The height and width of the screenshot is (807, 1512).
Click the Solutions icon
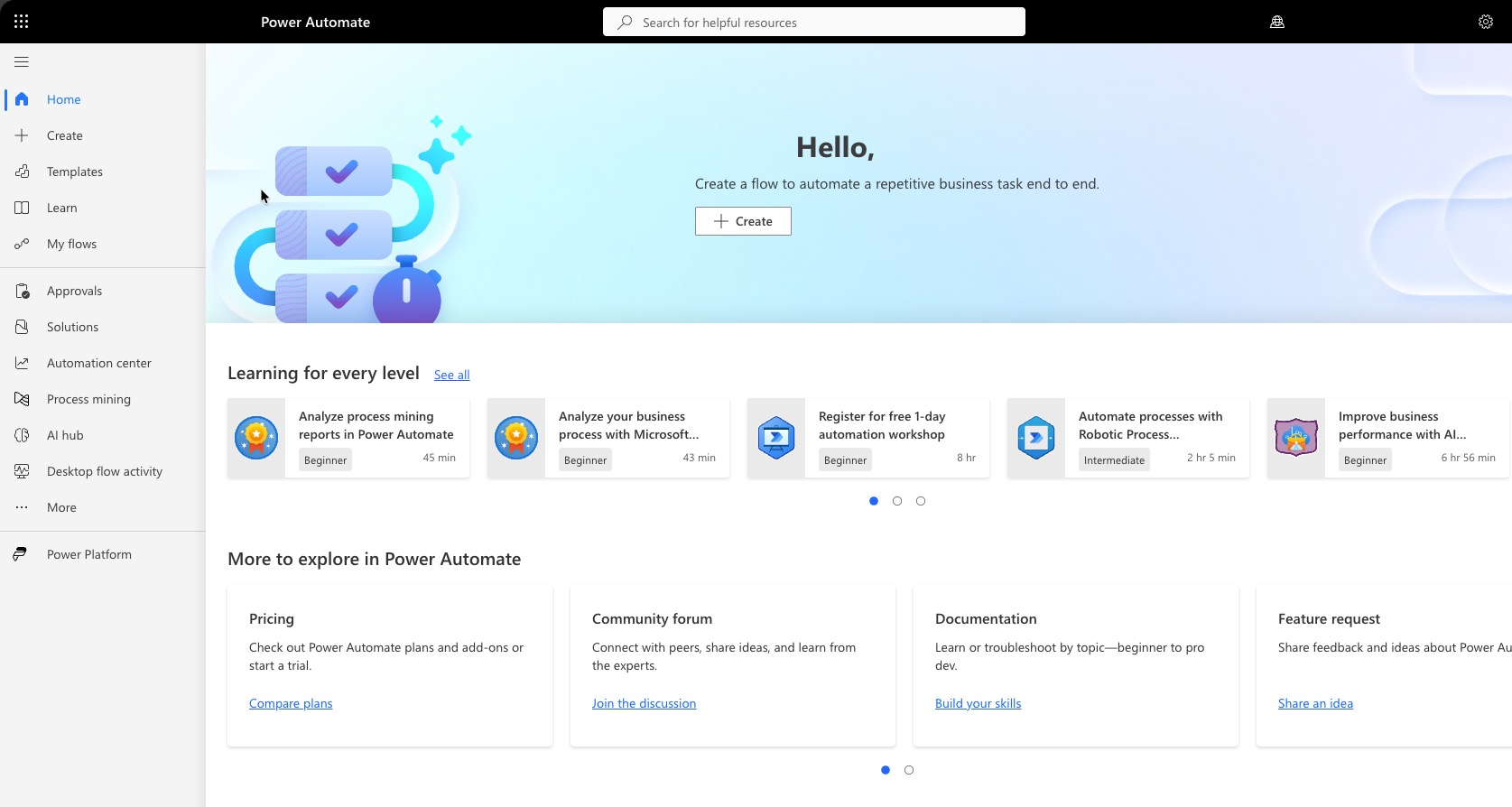tap(22, 327)
